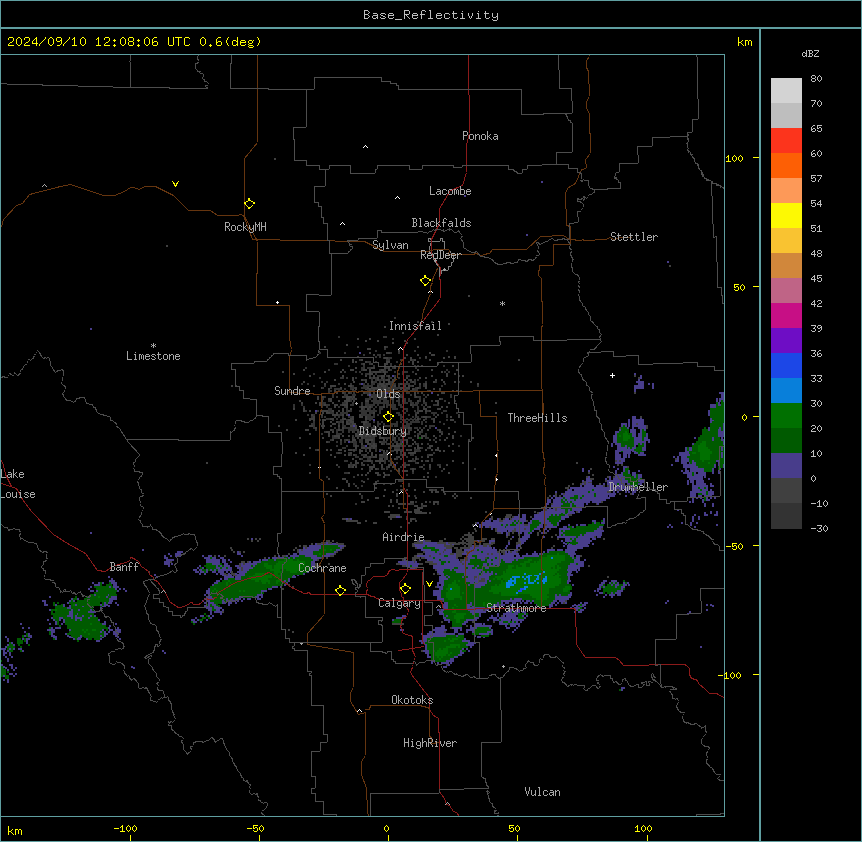862x842 pixels.
Task: Select the tan 48-45 dBZ legend swatch
Action: pyautogui.click(x=786, y=265)
